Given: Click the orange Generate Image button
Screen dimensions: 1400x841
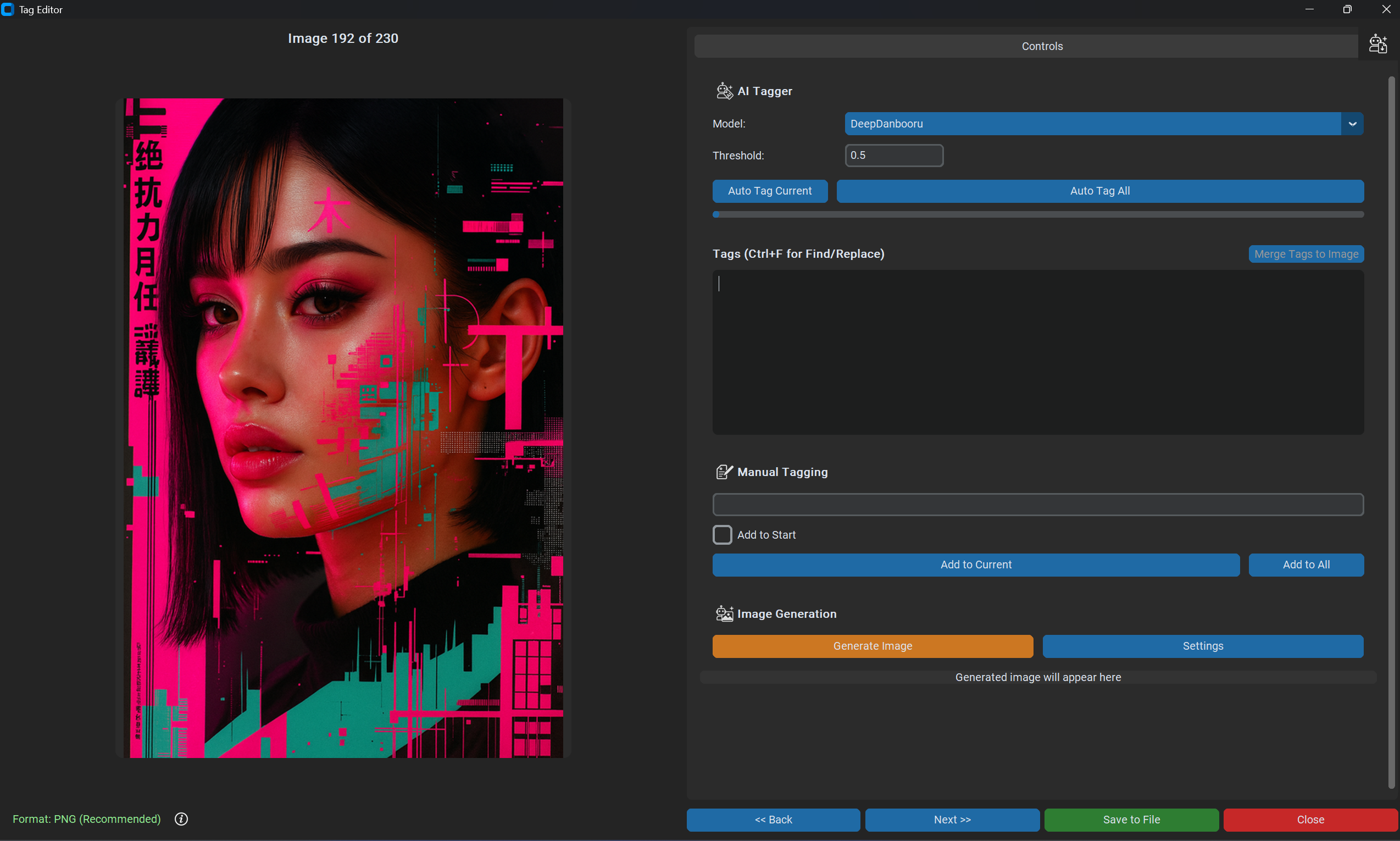Looking at the screenshot, I should (872, 646).
